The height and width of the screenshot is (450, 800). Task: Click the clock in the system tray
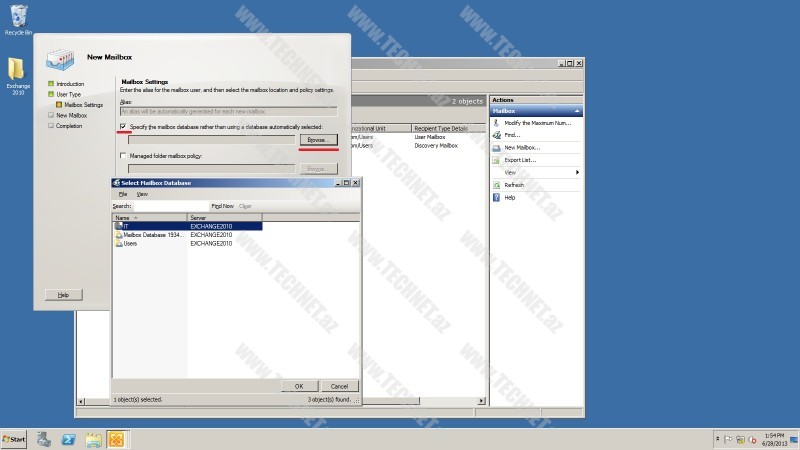[x=774, y=439]
